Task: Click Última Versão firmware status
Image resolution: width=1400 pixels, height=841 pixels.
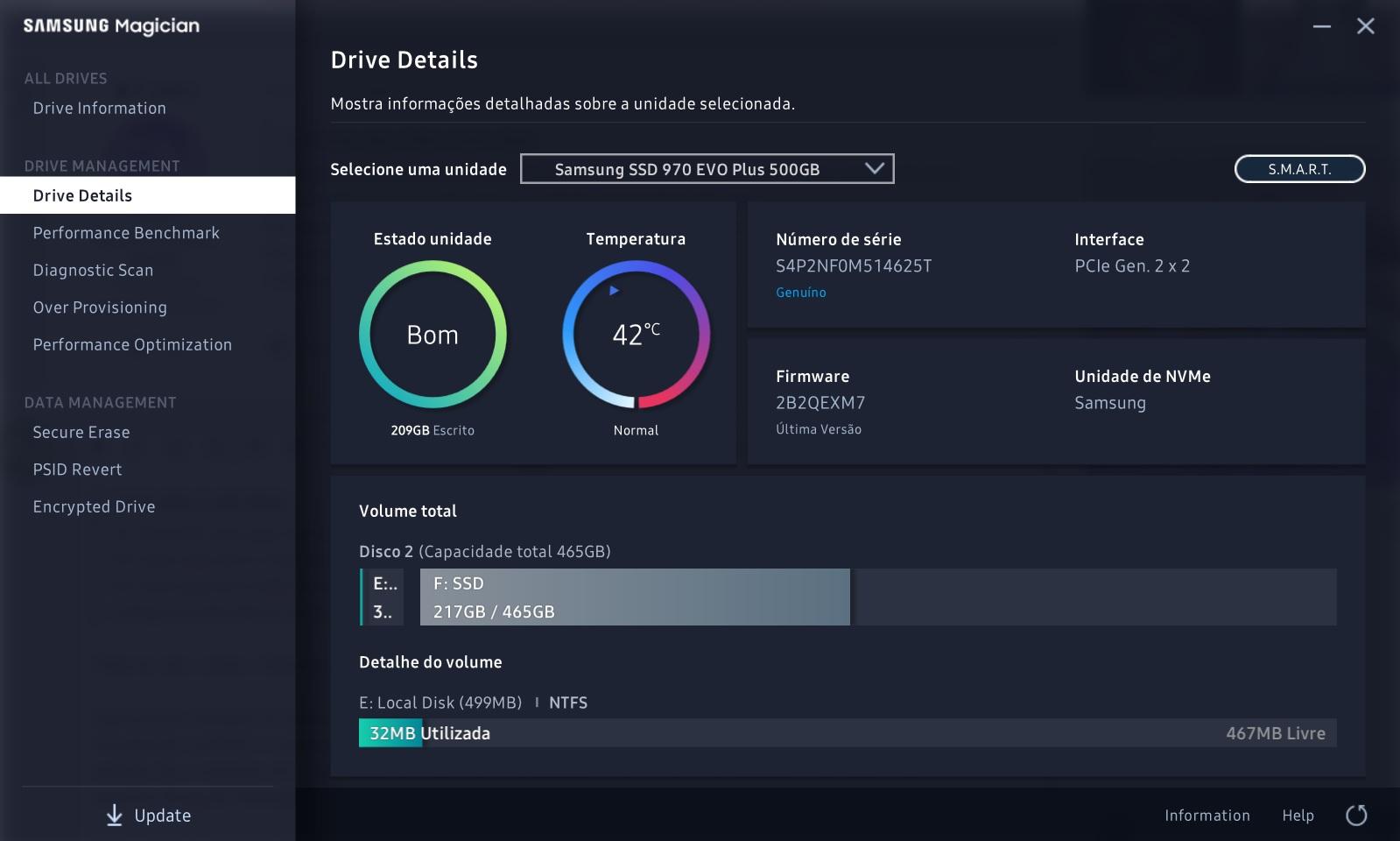Action: pyautogui.click(x=819, y=429)
